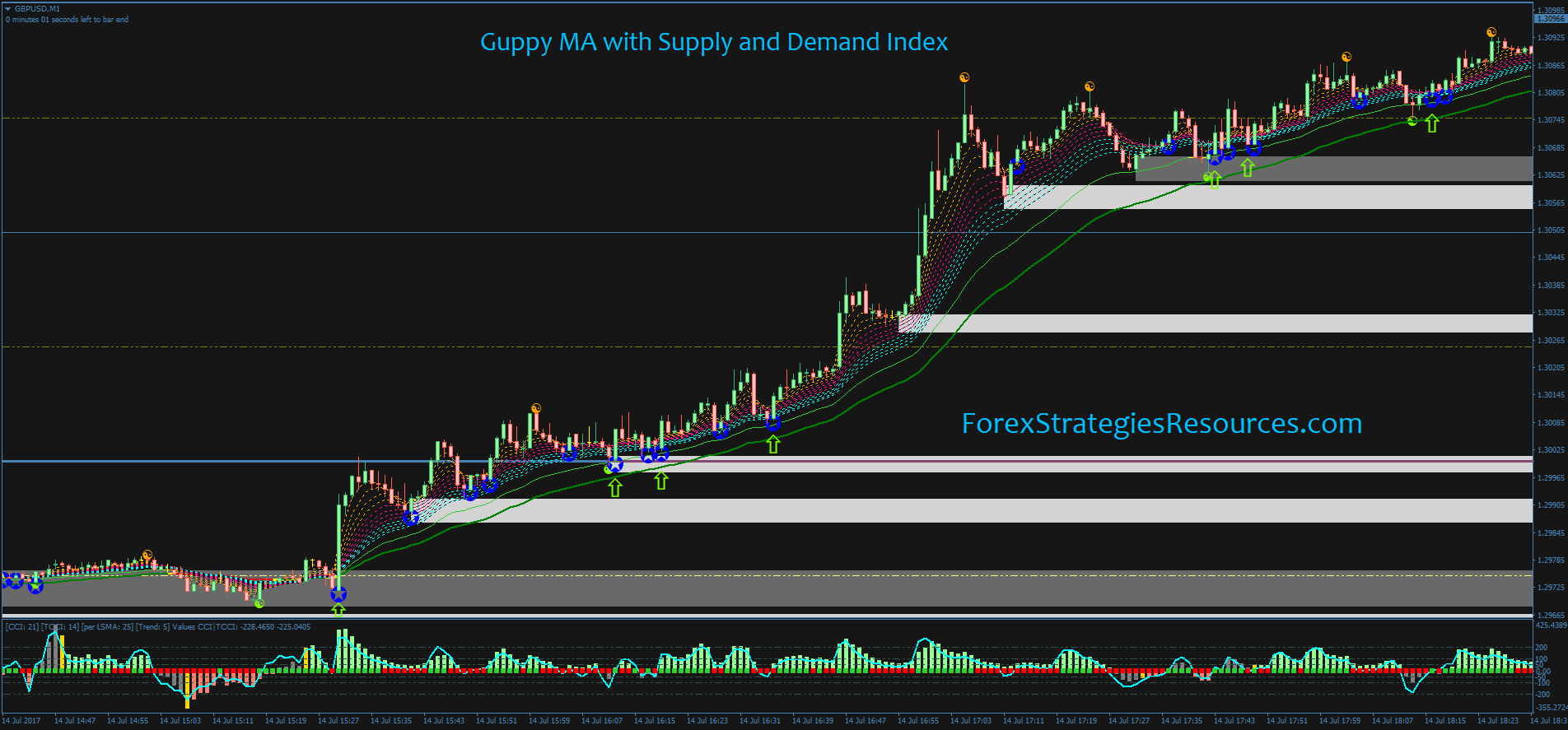Viewport: 1568px width, 730px height.
Task: Select the white zone at the 1.30565 level
Action: (x=1268, y=197)
